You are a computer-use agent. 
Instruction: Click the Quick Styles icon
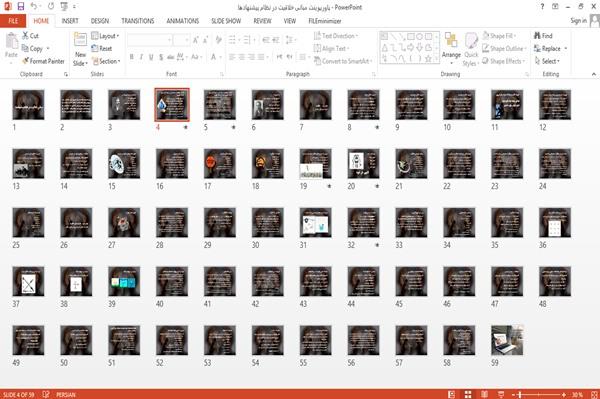click(471, 41)
